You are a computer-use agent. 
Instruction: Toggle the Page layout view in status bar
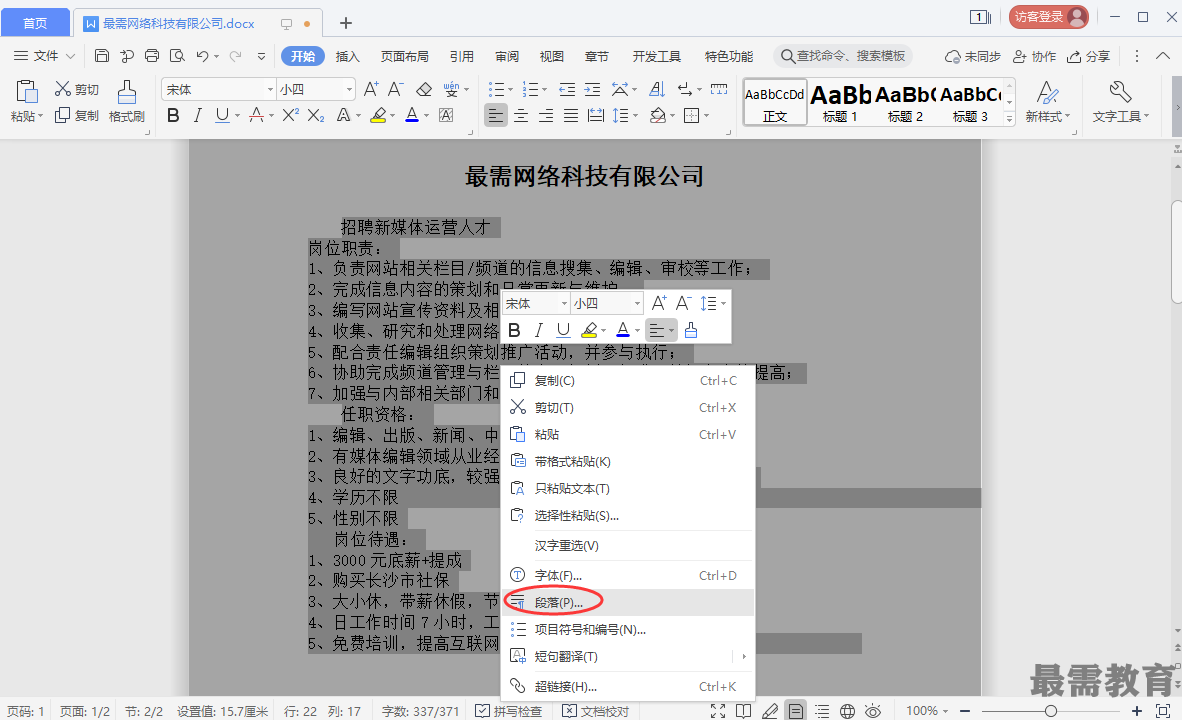[x=795, y=711]
